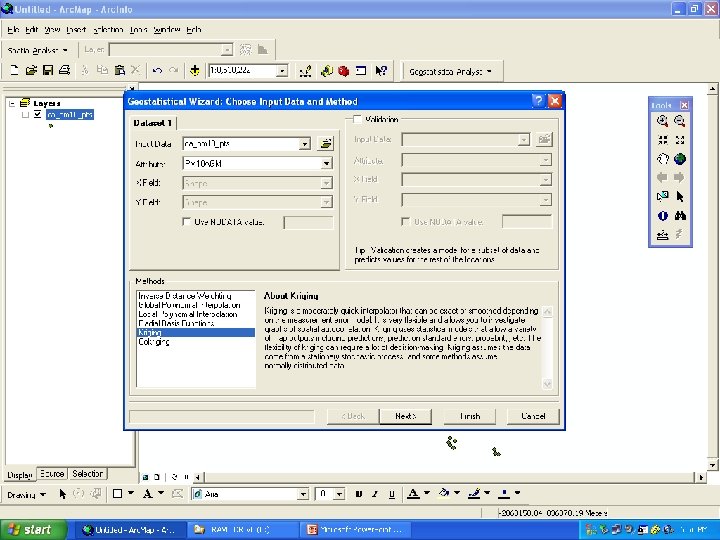Open the Geostatistical Analyst dropdown menu
The height and width of the screenshot is (540, 720).
pyautogui.click(x=450, y=72)
